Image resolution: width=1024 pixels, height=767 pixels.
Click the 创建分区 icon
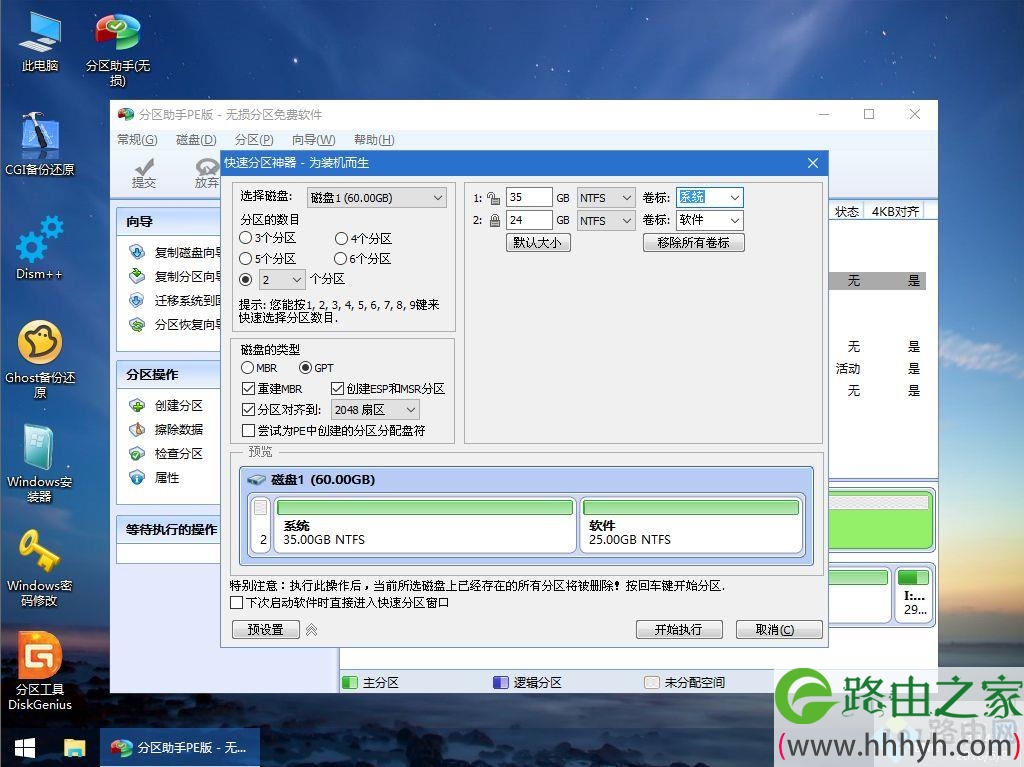pyautogui.click(x=136, y=406)
